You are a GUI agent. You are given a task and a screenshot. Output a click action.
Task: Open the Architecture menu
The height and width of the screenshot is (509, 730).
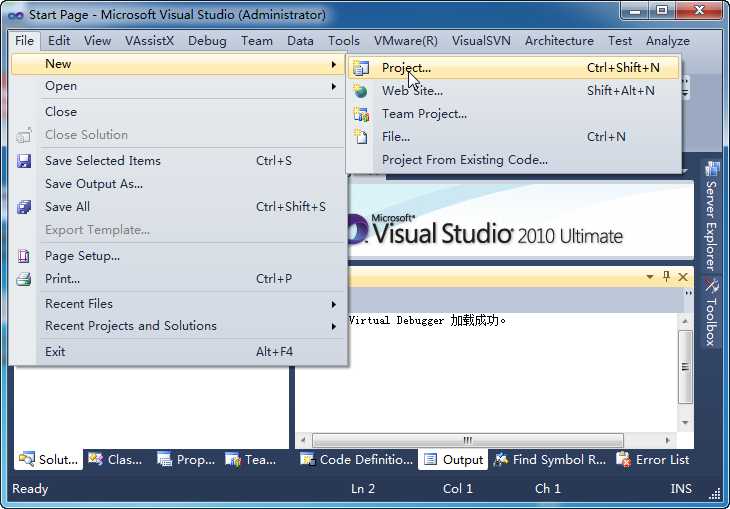click(559, 41)
